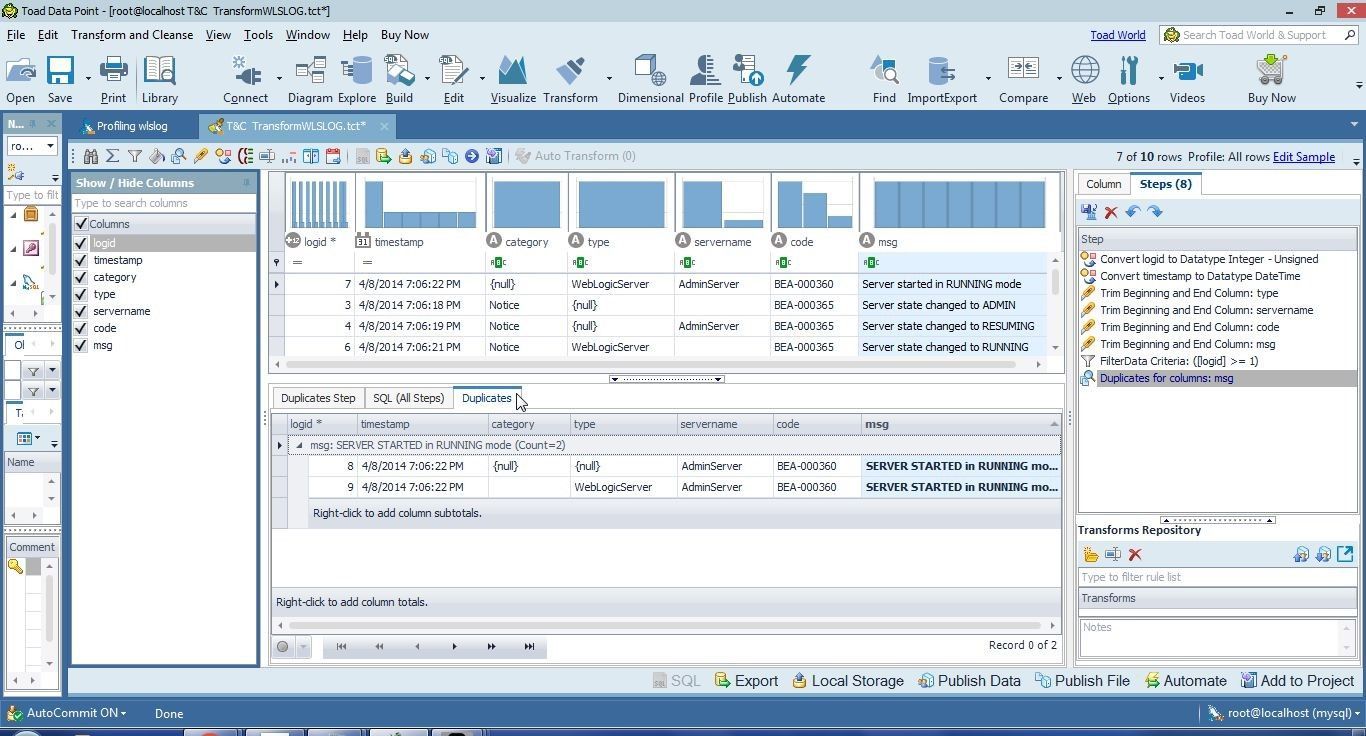Screen dimensions: 1366x736
Task: Open Dimensional view tool
Action: pos(650,79)
